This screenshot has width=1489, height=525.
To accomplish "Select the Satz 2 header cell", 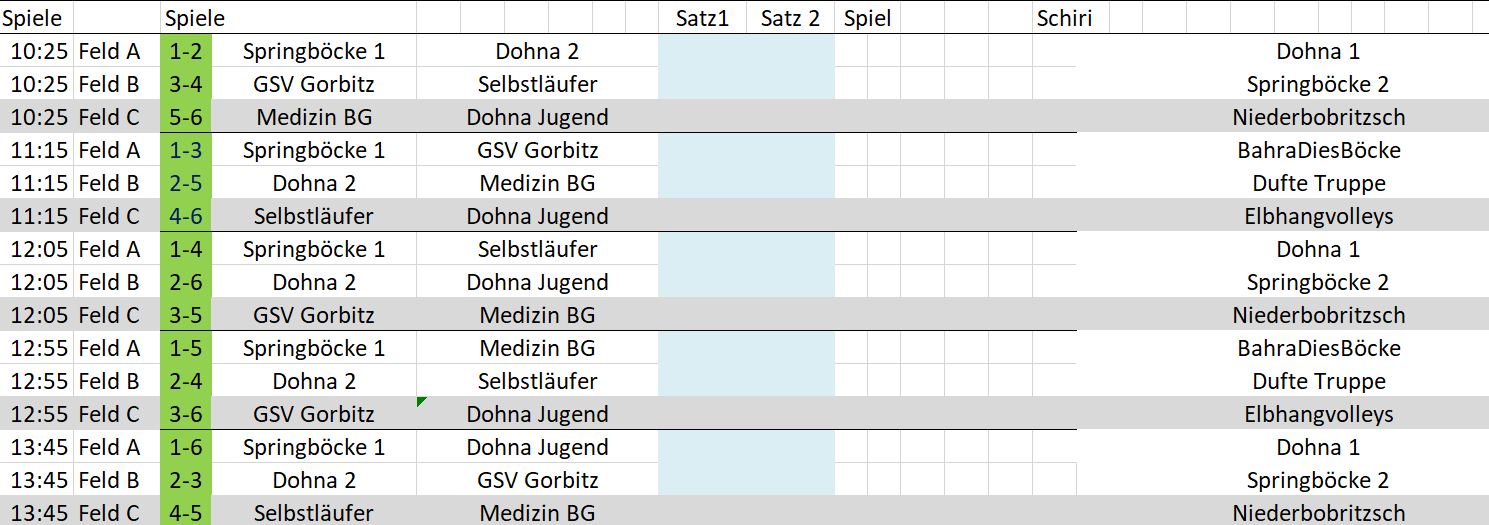I will [789, 18].
